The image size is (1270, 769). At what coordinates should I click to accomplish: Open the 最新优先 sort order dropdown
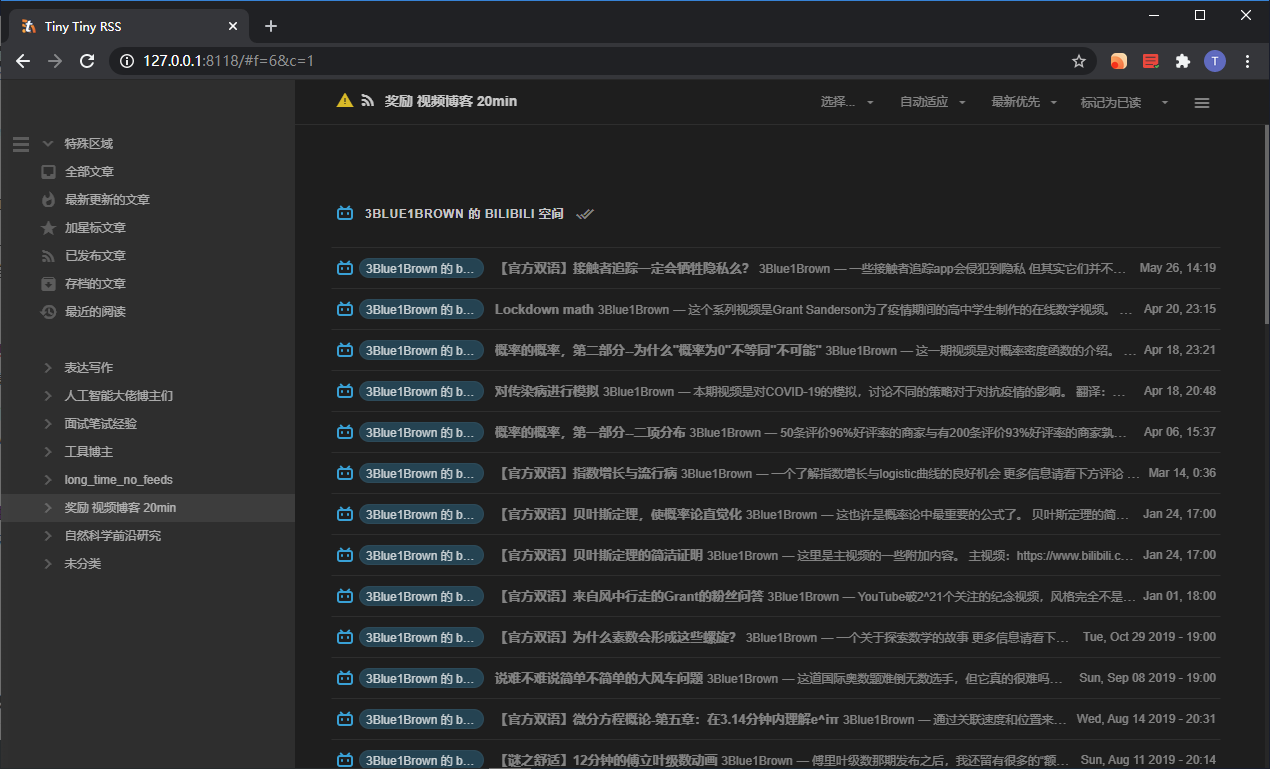[x=1023, y=102]
